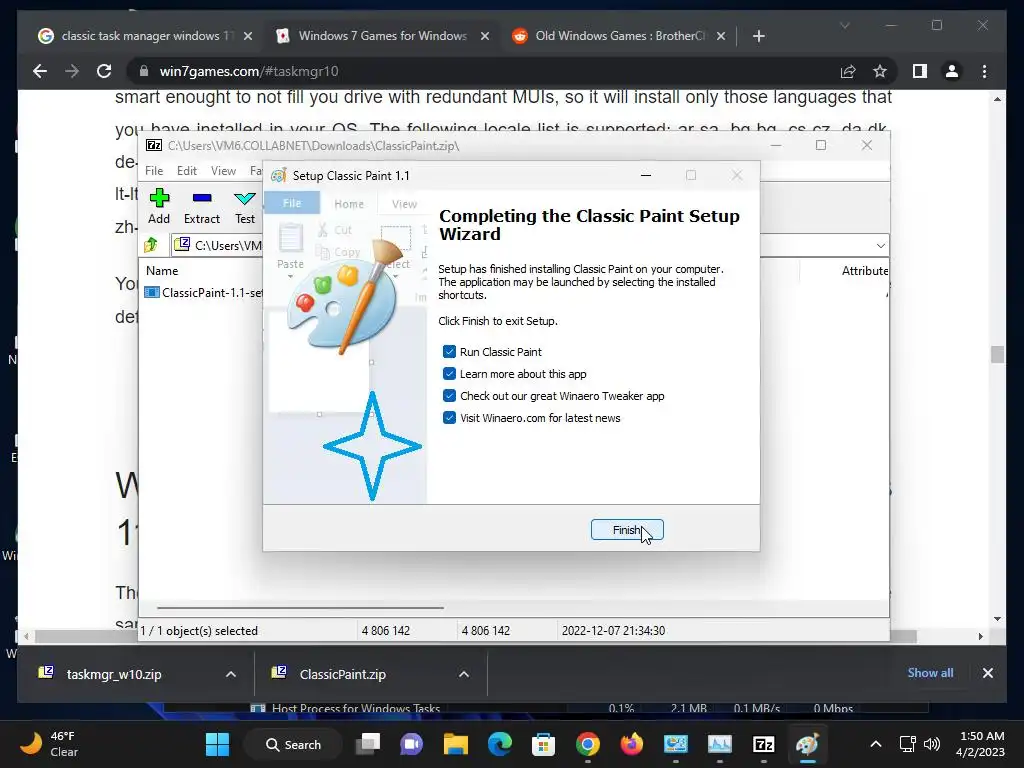Image resolution: width=1024 pixels, height=768 pixels.
Task: Click the Extract icon in 7-Zip toolbar
Action: 202,206
